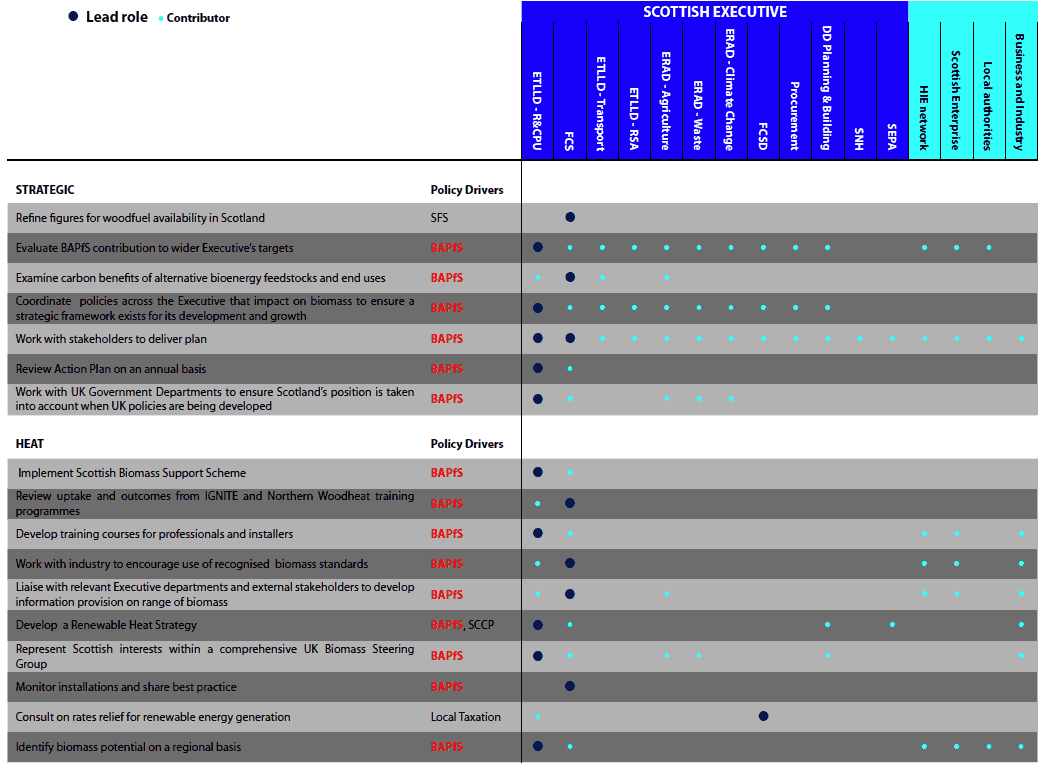Select the ERAD - Waste column header
This screenshot has width=1044, height=770.
698,115
